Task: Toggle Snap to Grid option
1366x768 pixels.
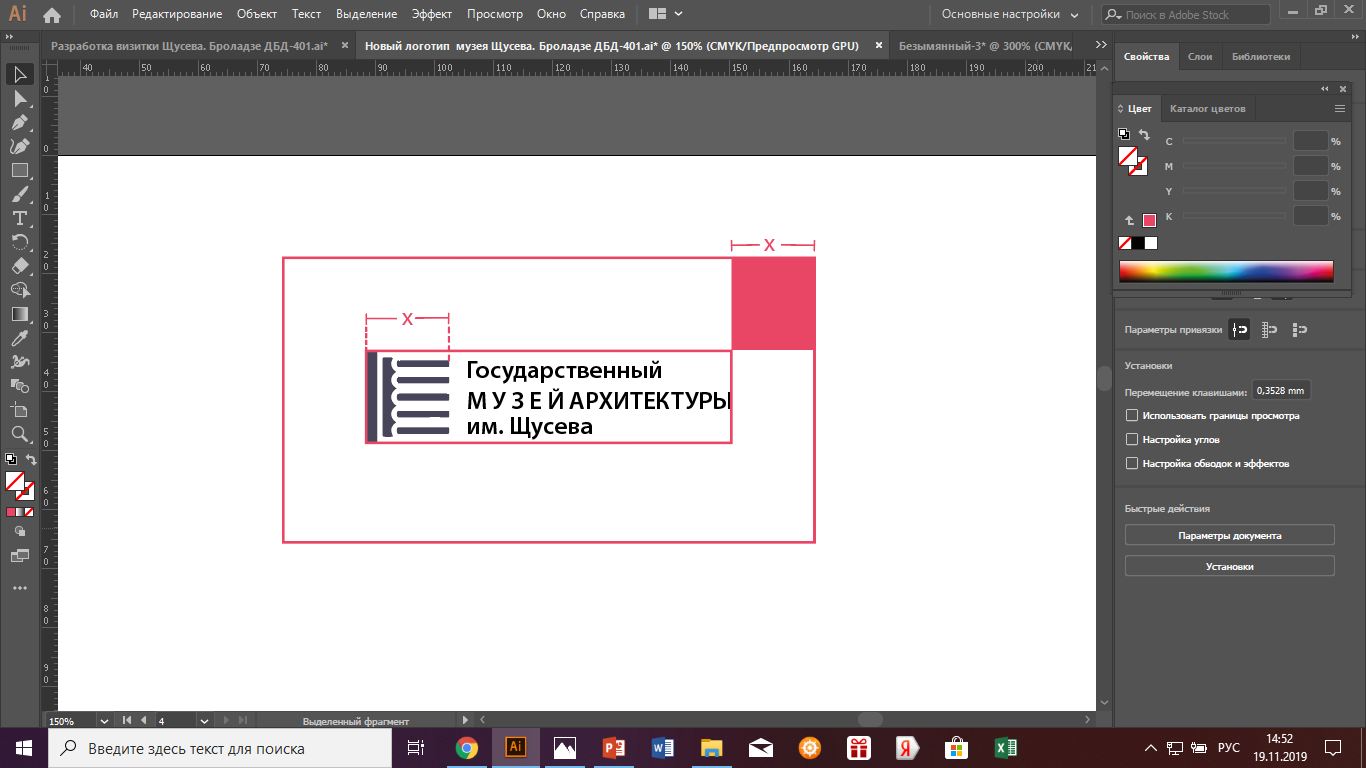Action: point(1271,329)
